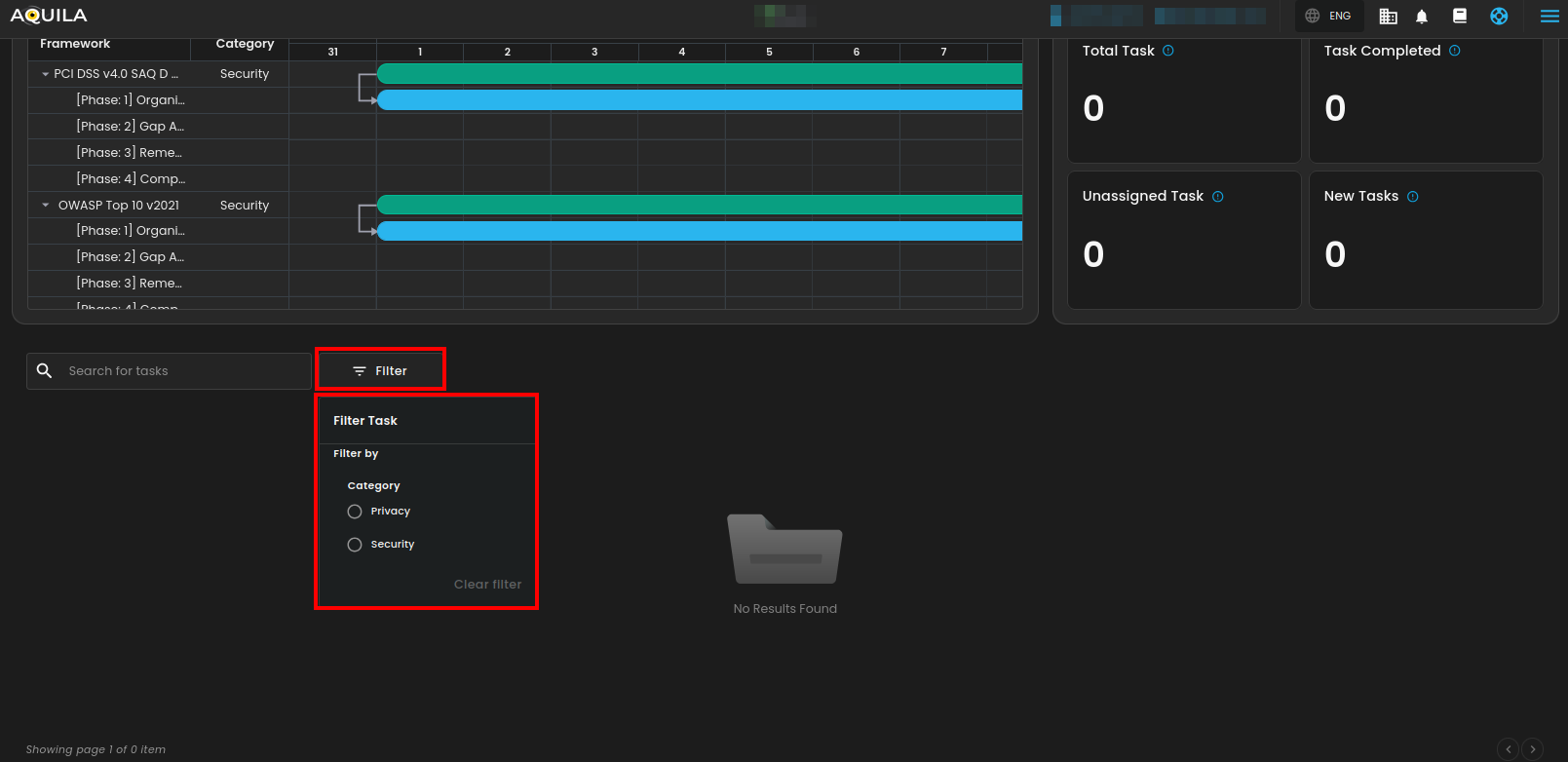Click info icon beside Task Completed
The width and height of the screenshot is (1568, 762).
(1454, 51)
